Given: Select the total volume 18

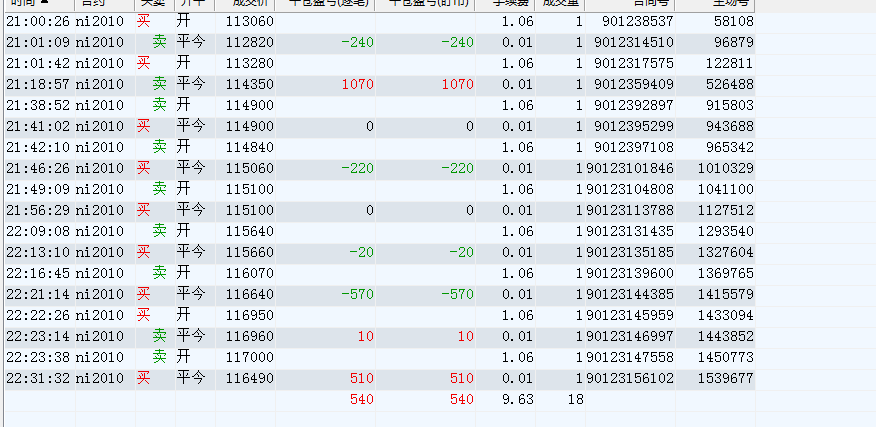Looking at the screenshot, I should (x=575, y=399).
